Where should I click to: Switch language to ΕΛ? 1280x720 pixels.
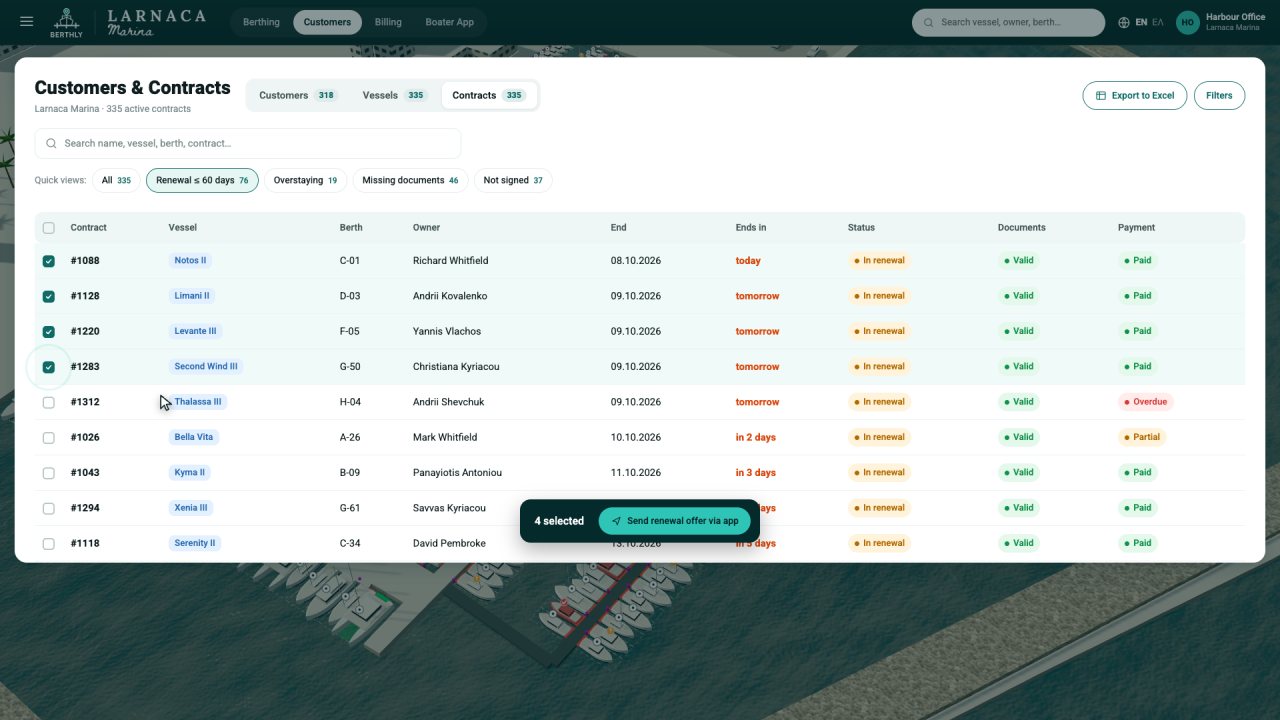coord(1158,22)
